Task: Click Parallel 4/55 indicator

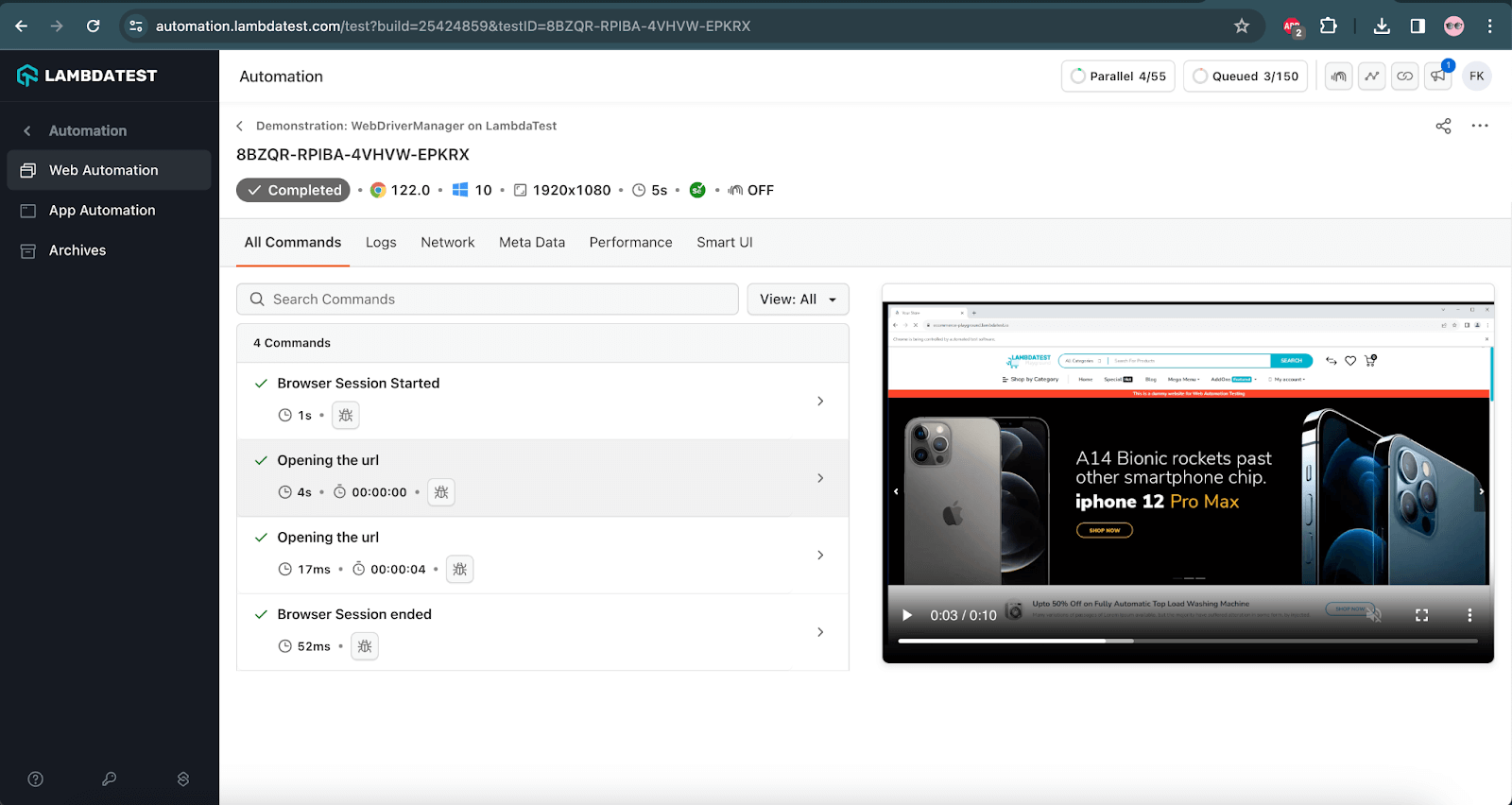Action: (x=1118, y=77)
